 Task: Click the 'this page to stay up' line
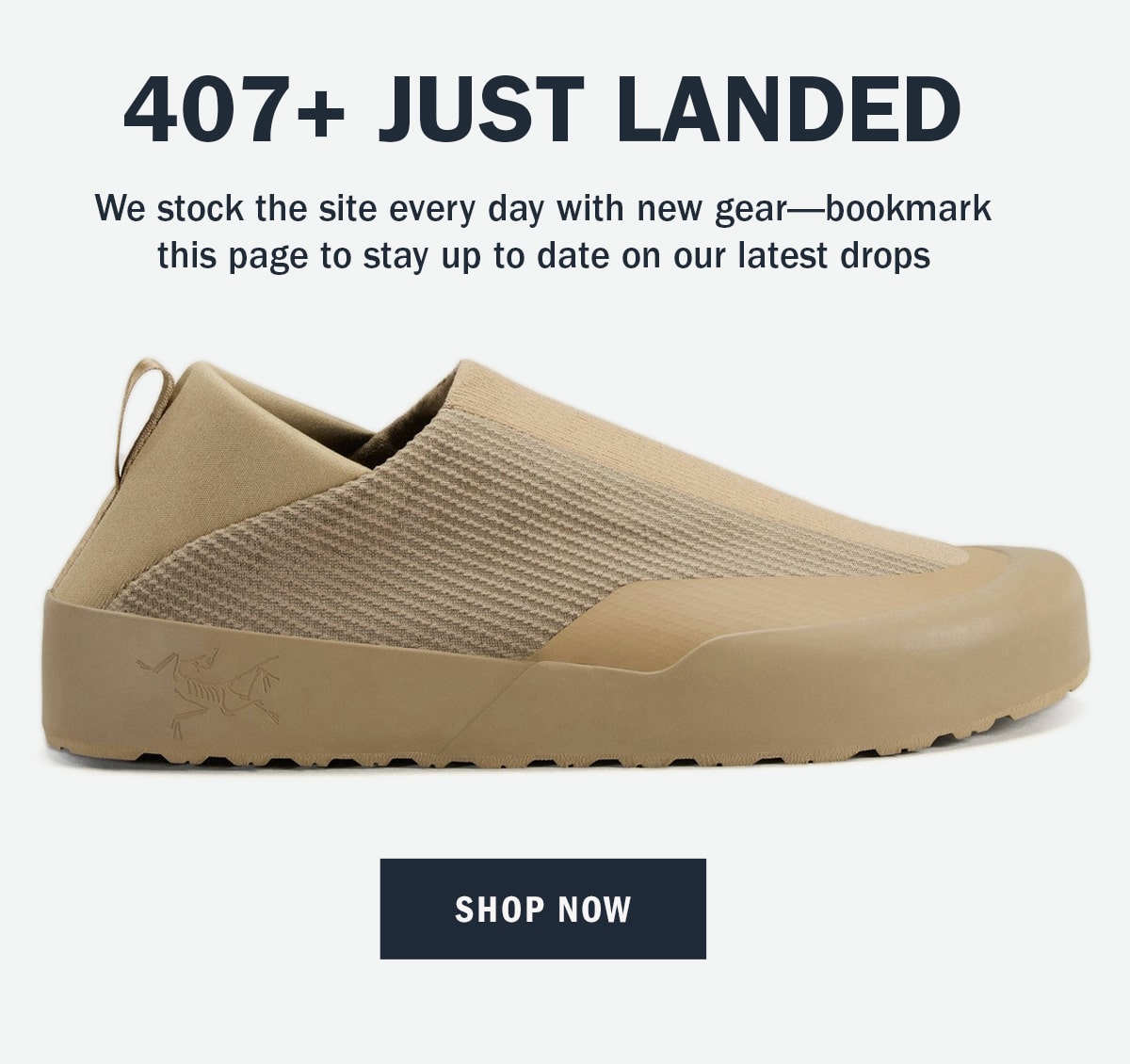(320, 256)
